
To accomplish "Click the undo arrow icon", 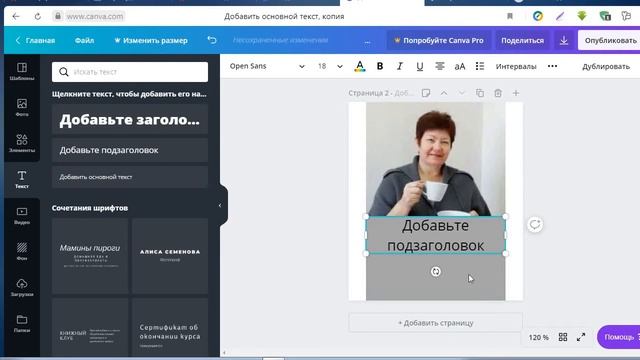I will click(x=212, y=40).
